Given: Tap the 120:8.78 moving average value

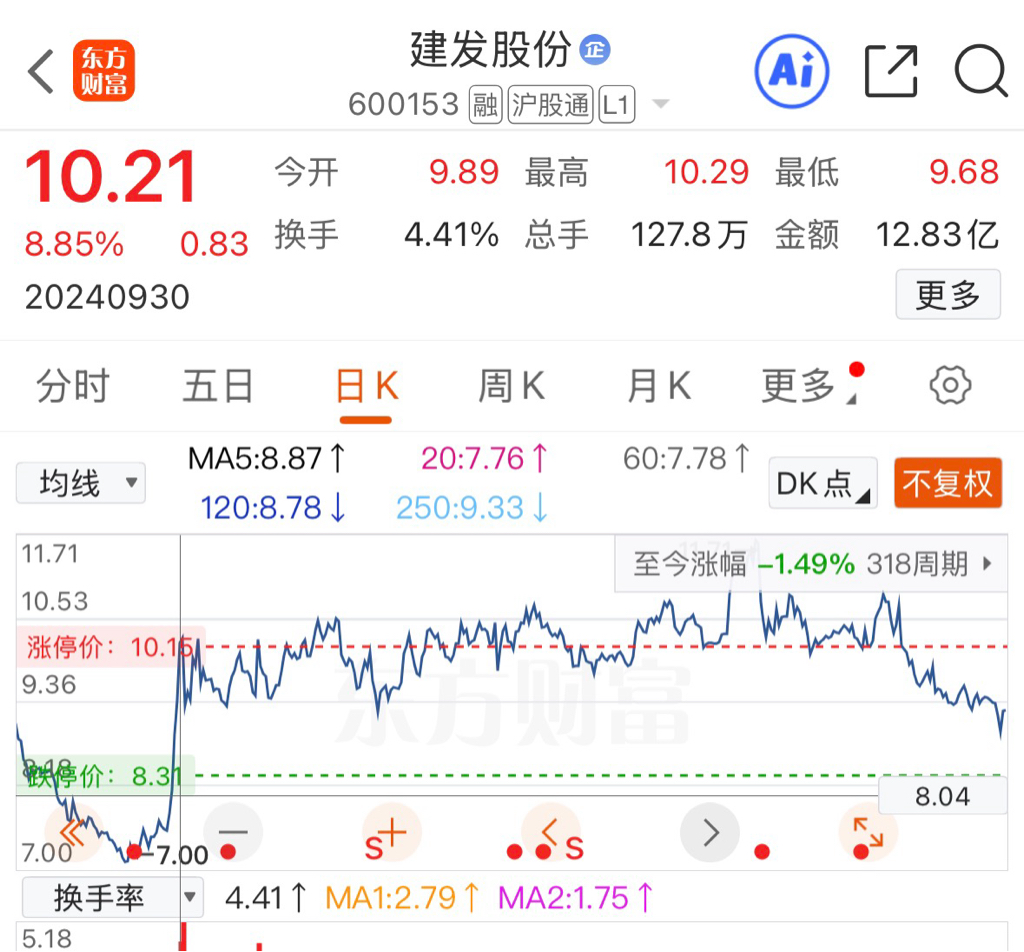Looking at the screenshot, I should [272, 508].
